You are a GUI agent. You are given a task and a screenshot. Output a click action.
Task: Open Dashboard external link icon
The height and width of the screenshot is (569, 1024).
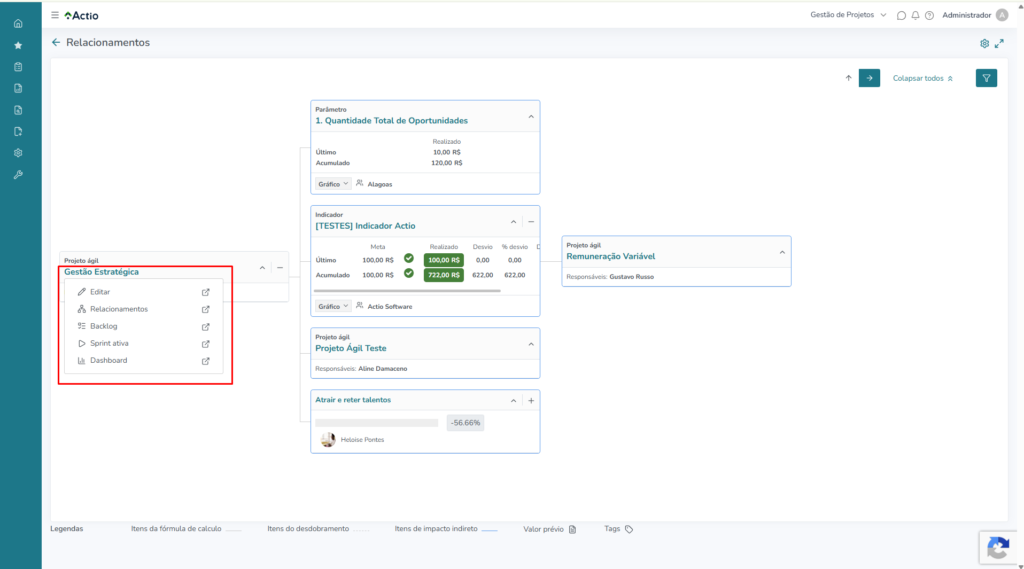[206, 361]
